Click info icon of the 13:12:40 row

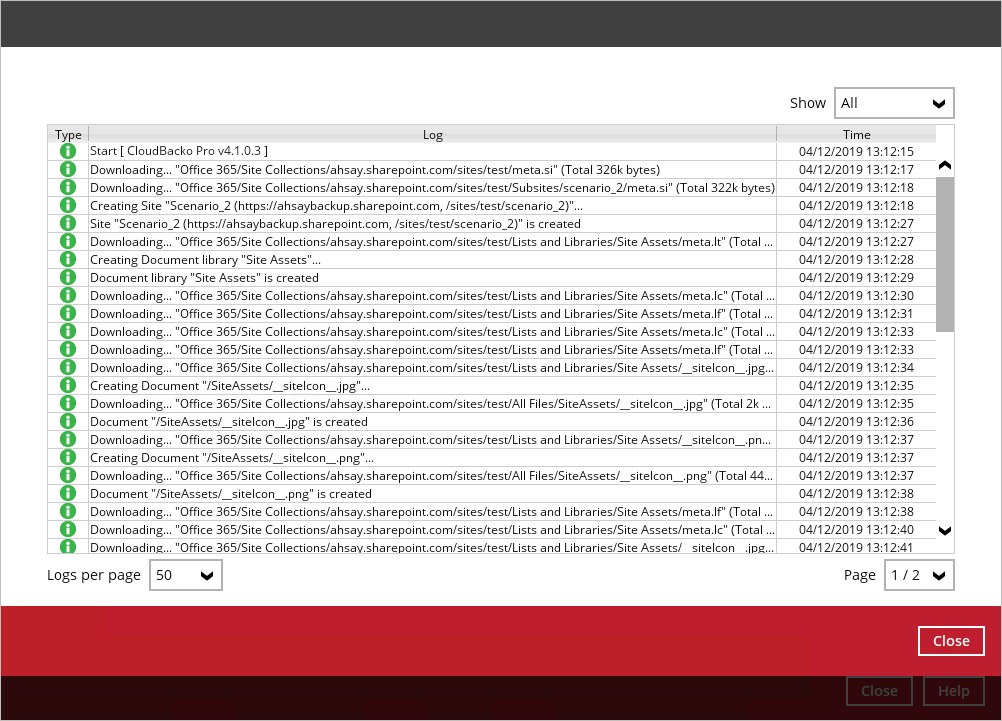point(68,529)
